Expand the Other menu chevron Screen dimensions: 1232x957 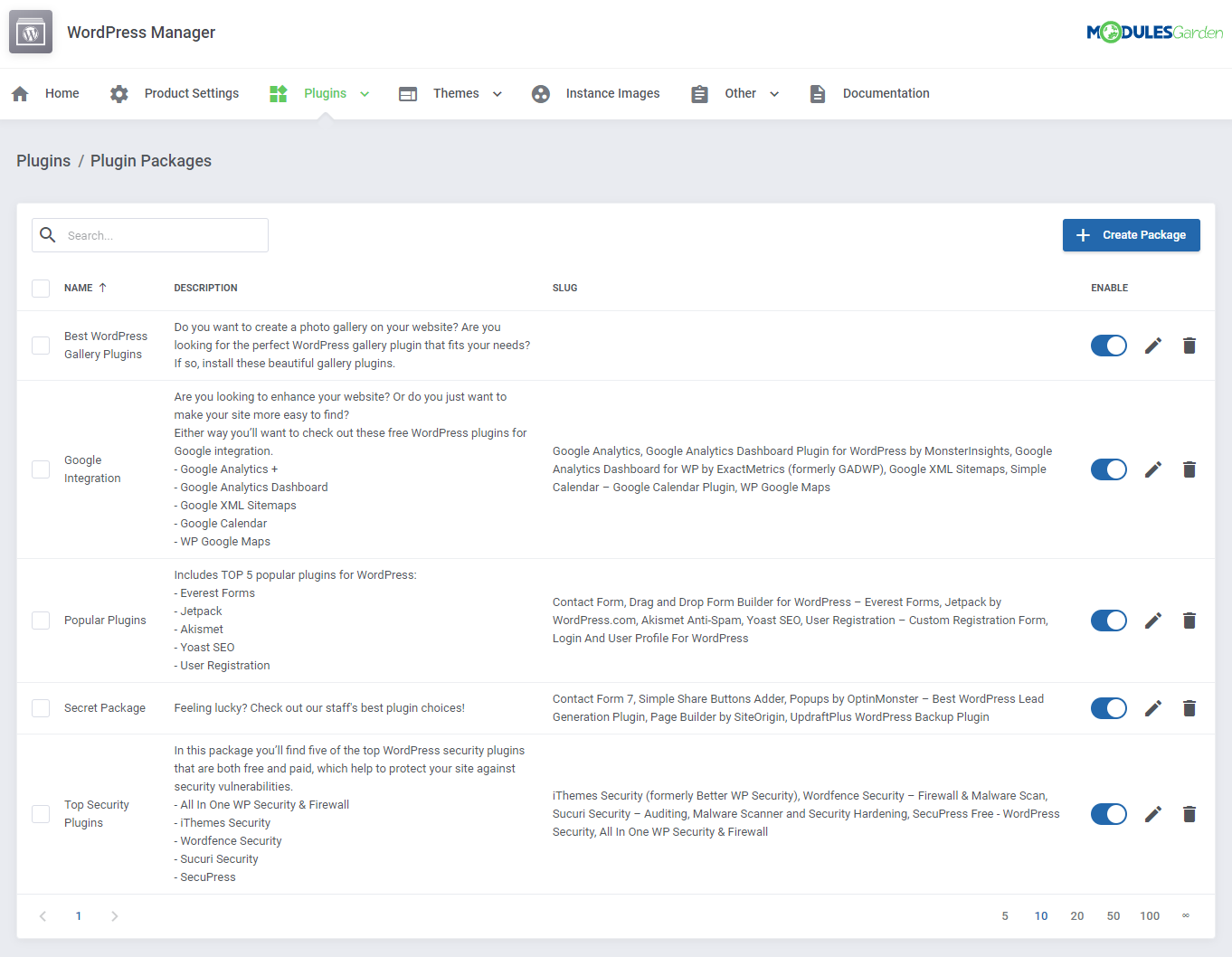tap(774, 93)
